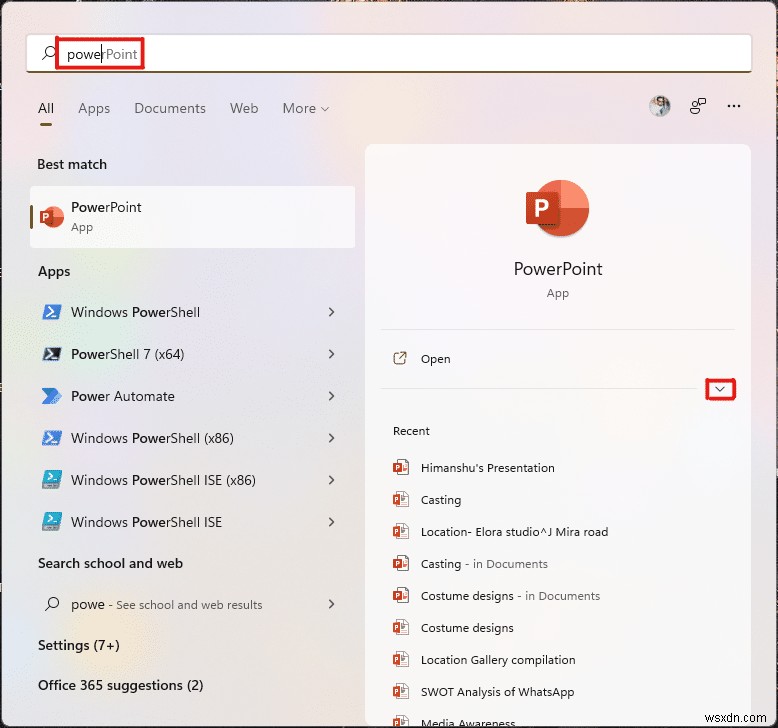The width and height of the screenshot is (778, 728).
Task: Click the Open icon with arrow
Action: (400, 358)
